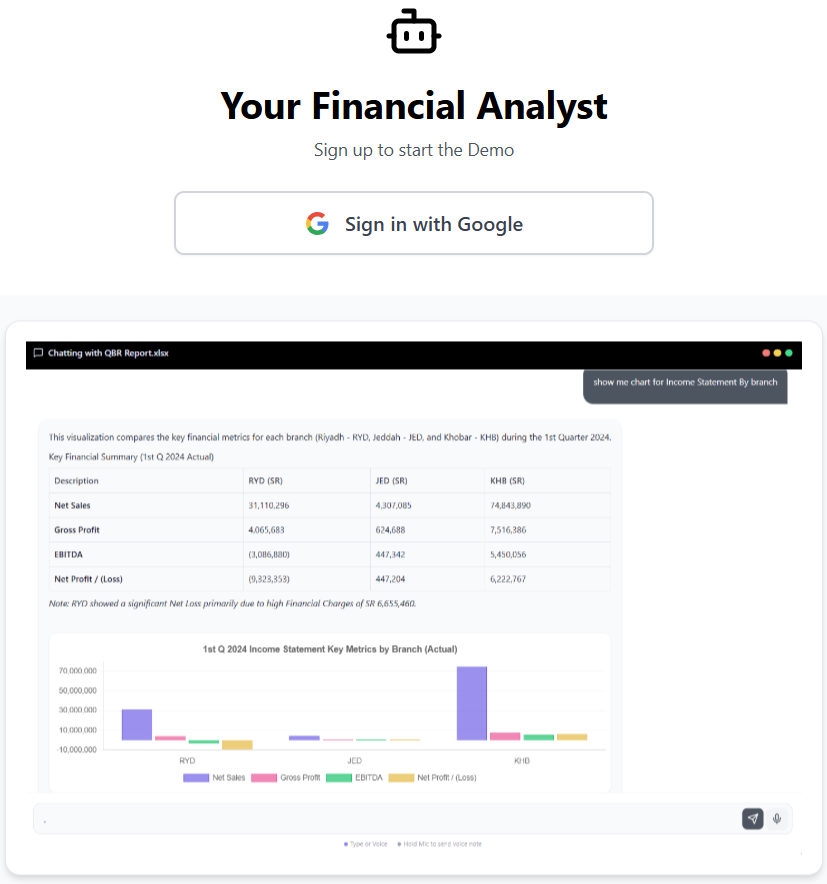Click the yellow Net Profit / (Loss) swatch
Screen dimensions: 827x884
400,779
